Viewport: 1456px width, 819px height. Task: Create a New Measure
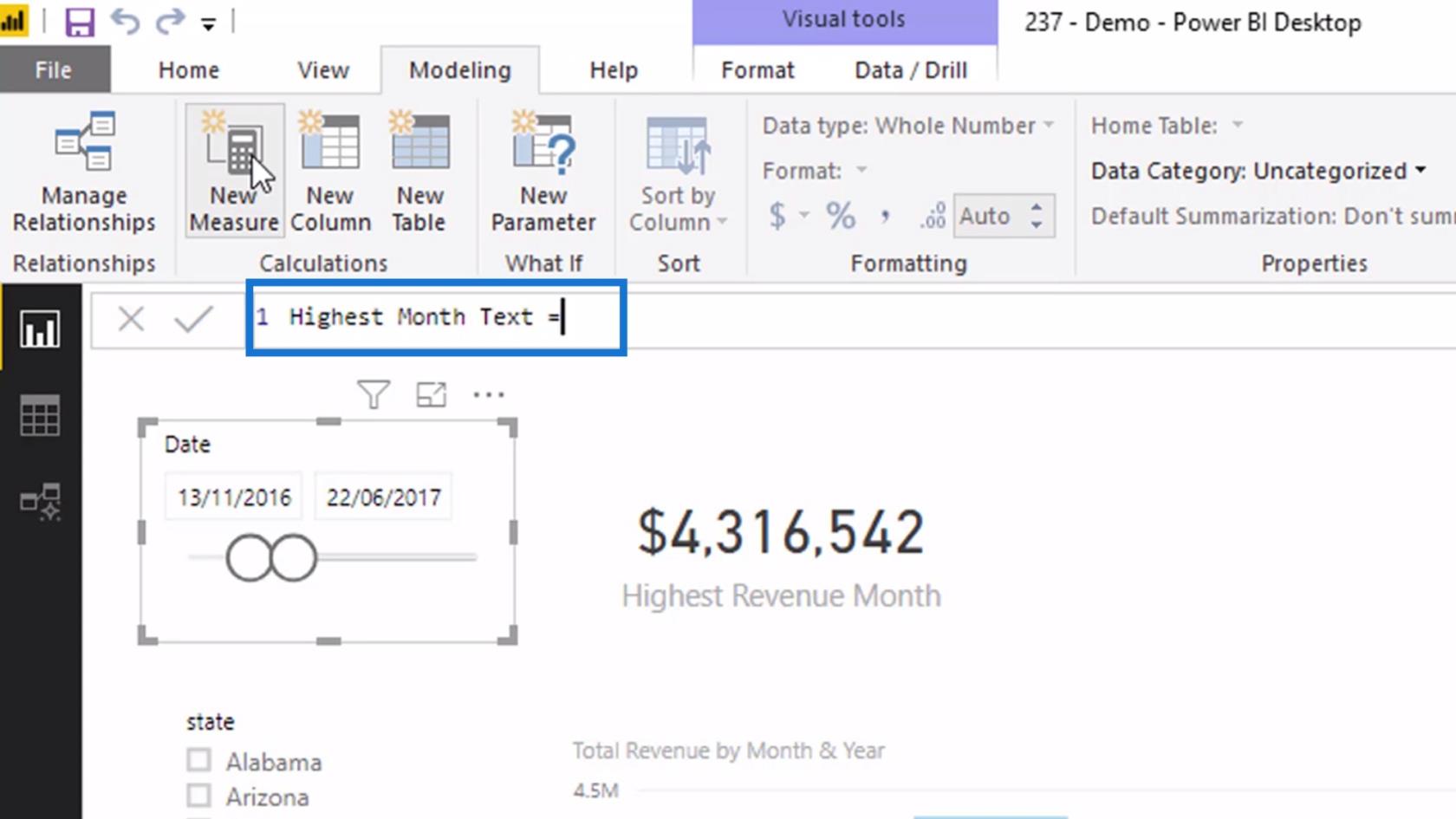(234, 172)
